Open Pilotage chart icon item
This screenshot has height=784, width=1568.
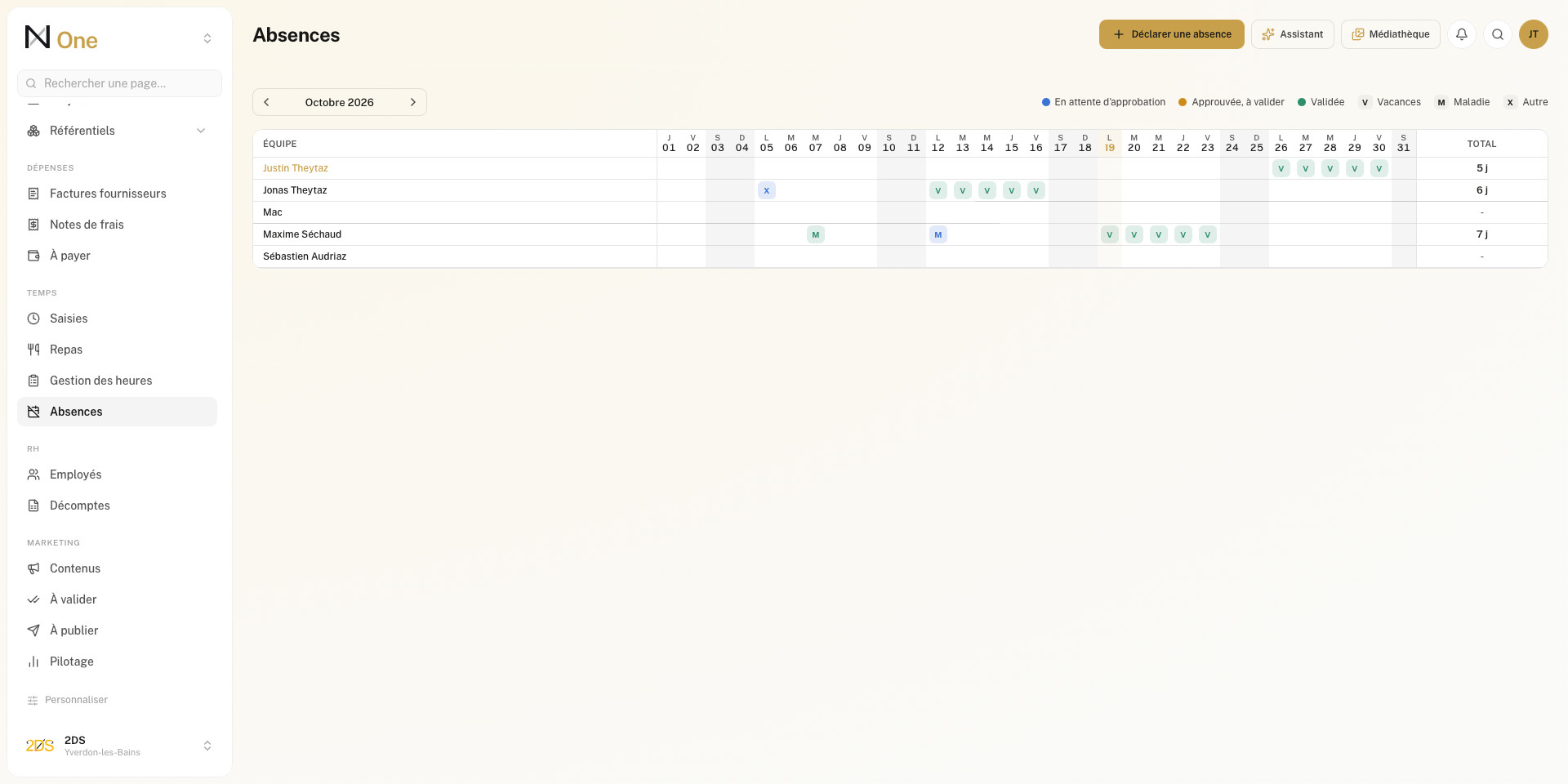click(x=117, y=661)
